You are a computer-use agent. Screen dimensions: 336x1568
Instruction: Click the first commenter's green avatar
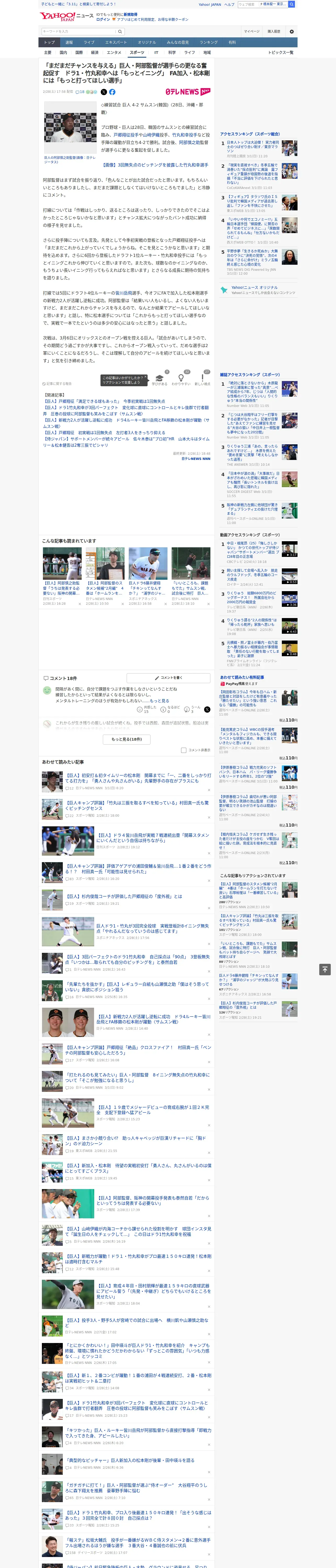click(x=47, y=690)
